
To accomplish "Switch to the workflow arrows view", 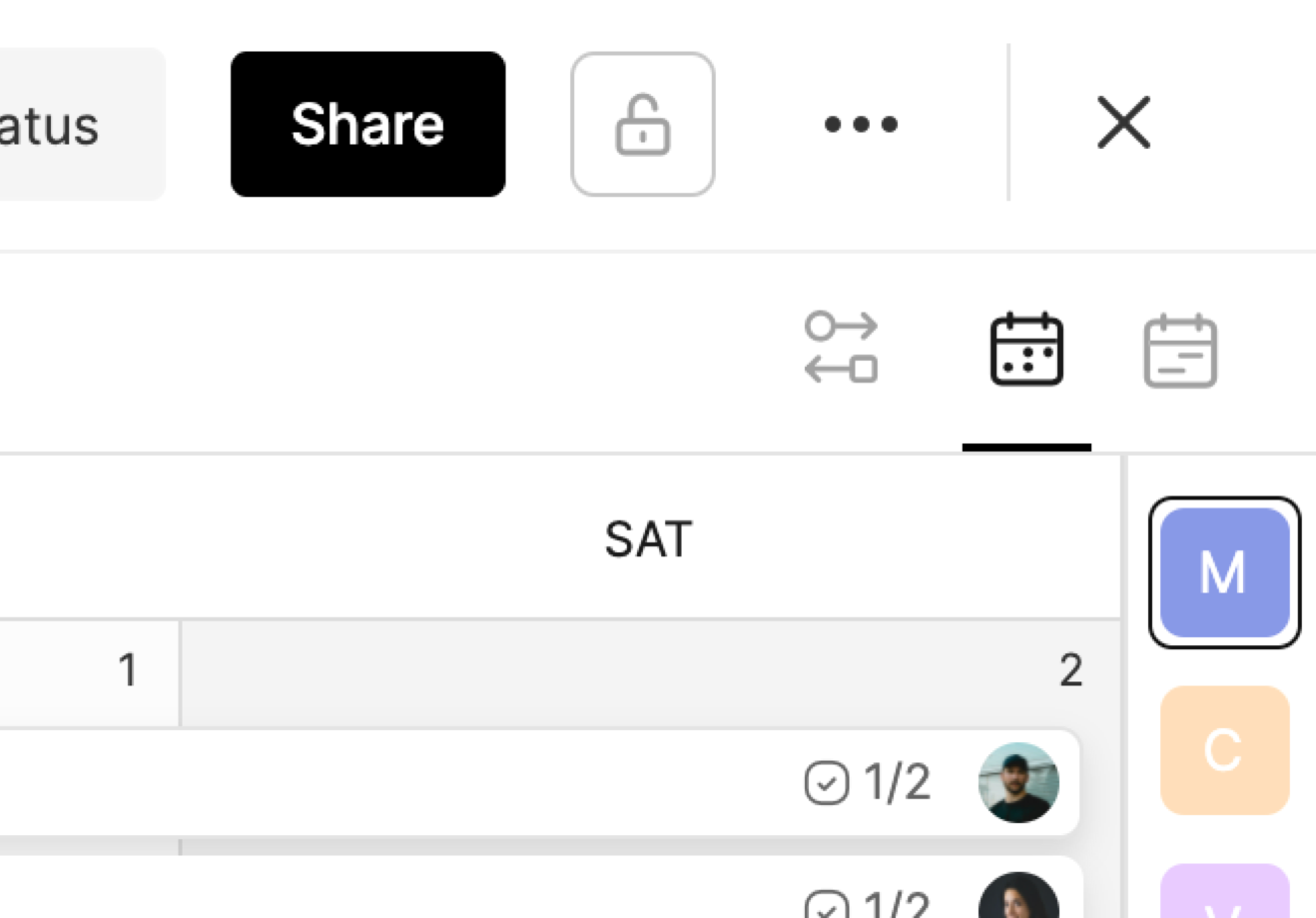I will pyautogui.click(x=841, y=349).
